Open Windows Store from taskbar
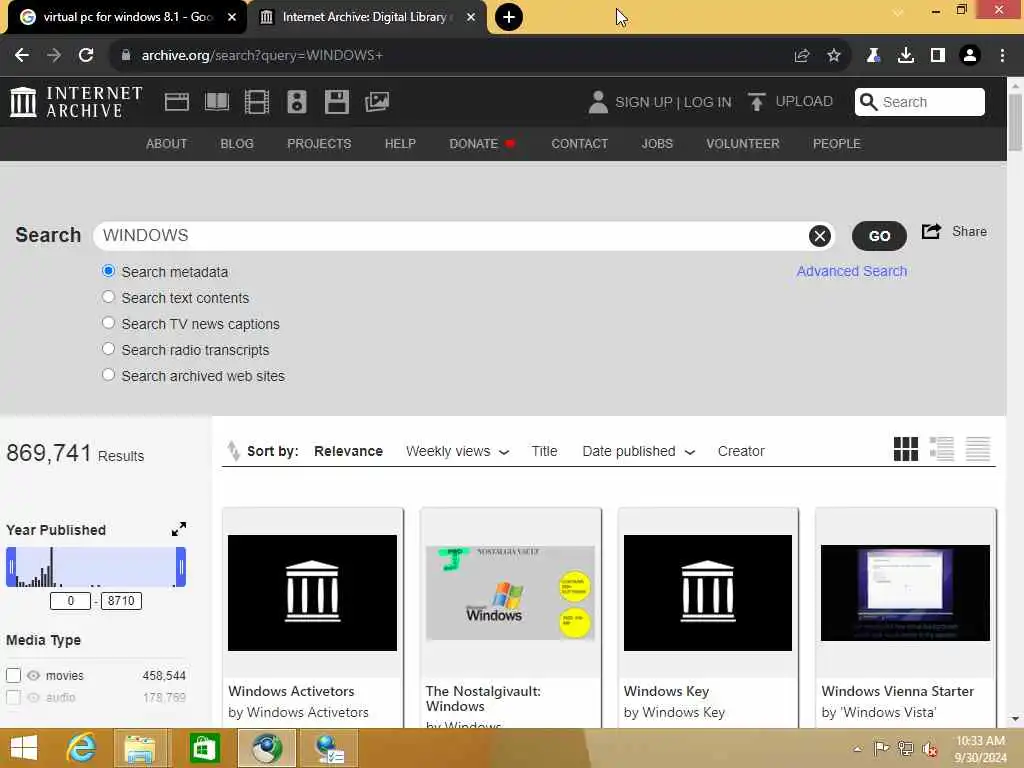 coord(204,748)
